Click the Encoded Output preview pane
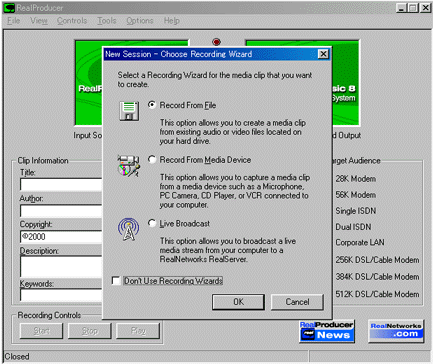 (x=346, y=83)
